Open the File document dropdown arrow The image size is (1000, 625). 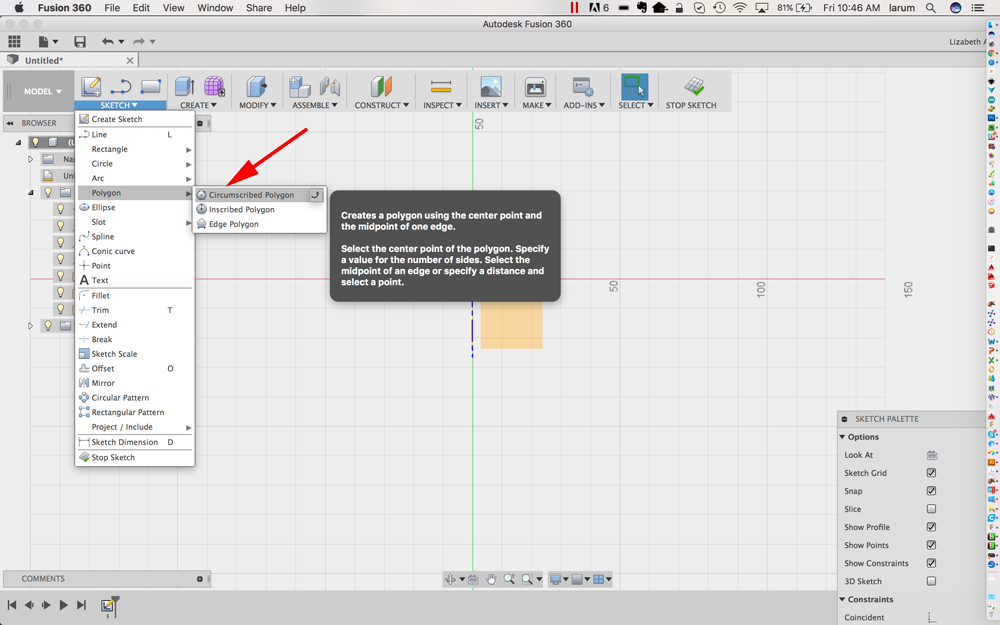55,42
